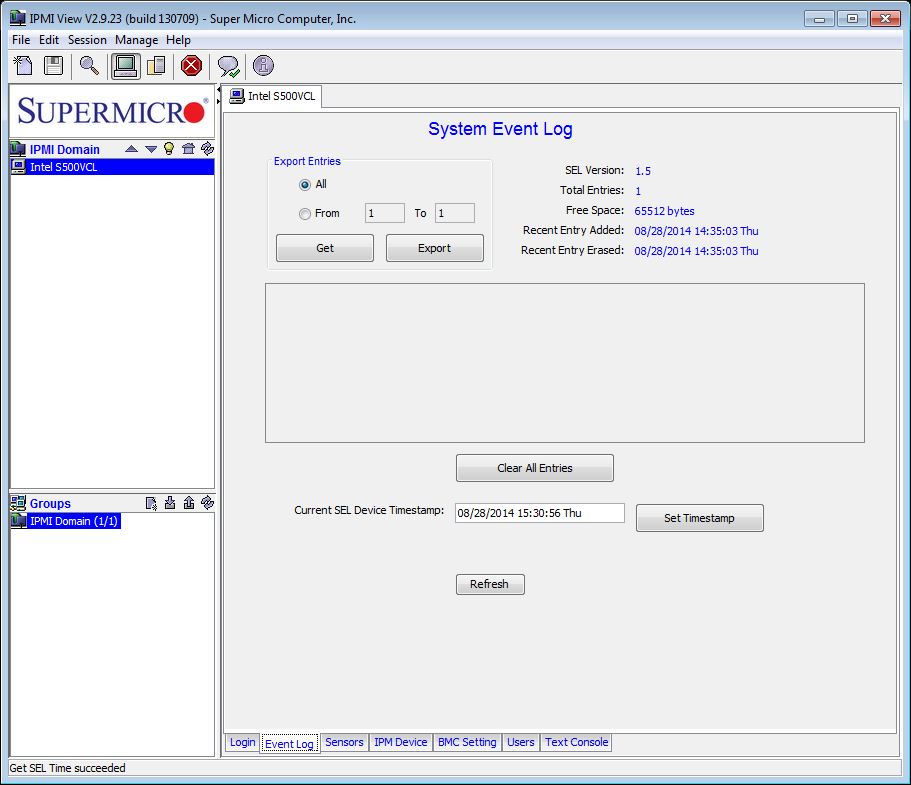Image resolution: width=911 pixels, height=785 pixels.
Task: Select the From range radio button
Action: point(304,214)
